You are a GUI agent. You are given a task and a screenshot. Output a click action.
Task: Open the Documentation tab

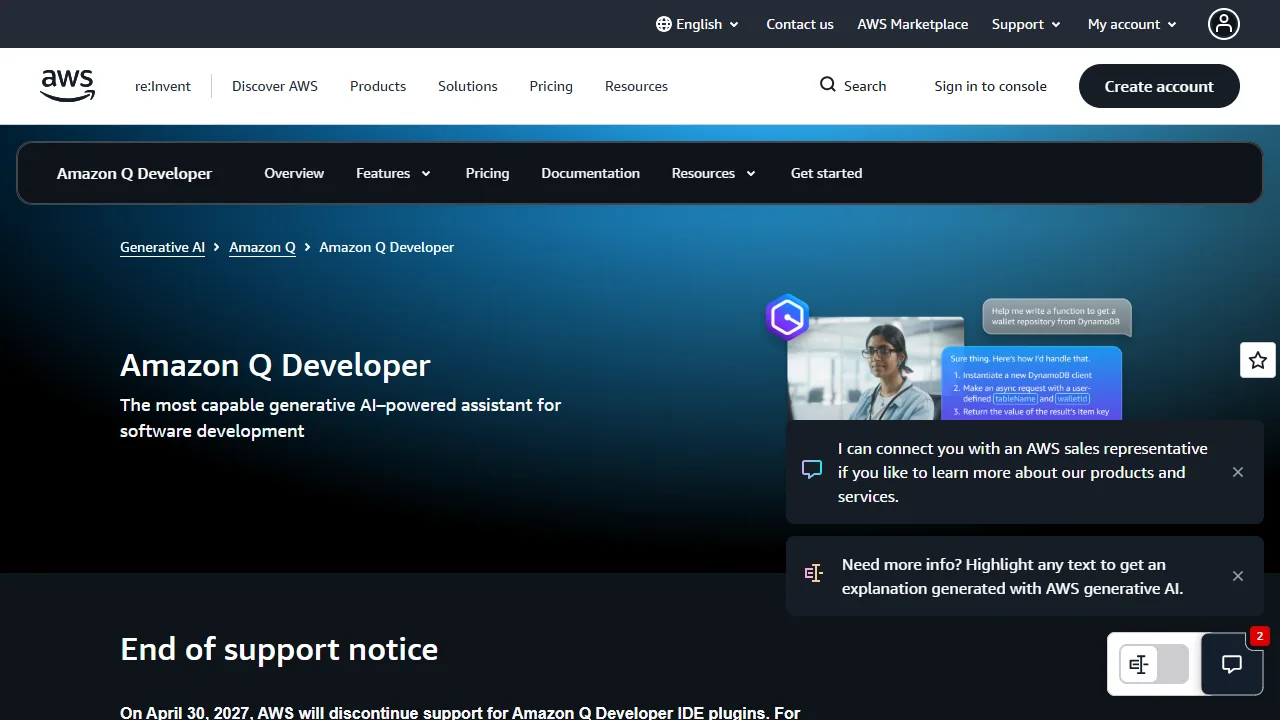pyautogui.click(x=590, y=173)
